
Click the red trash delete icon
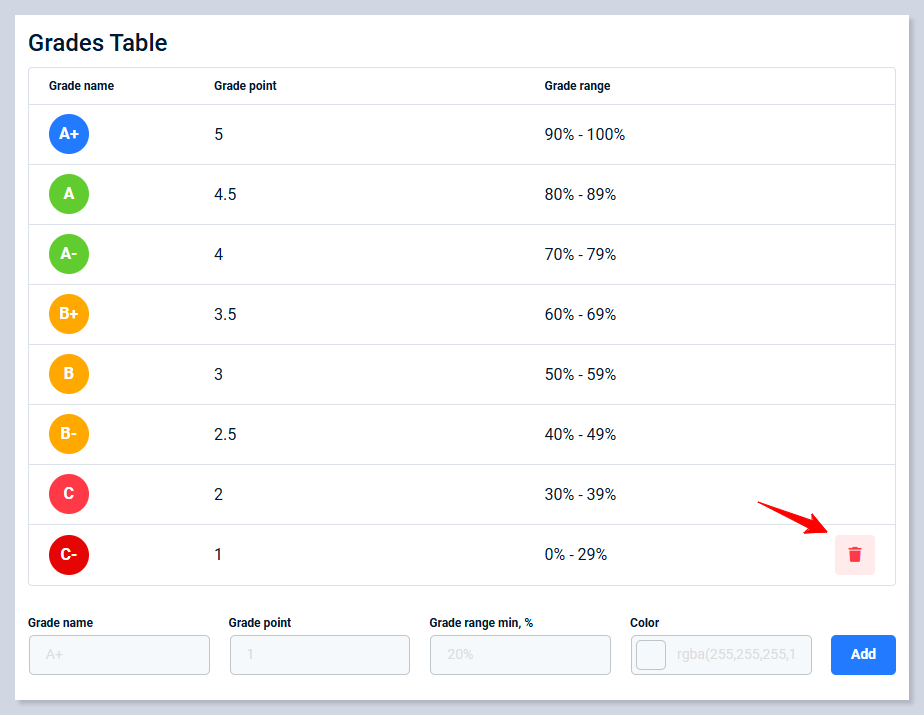coord(854,555)
